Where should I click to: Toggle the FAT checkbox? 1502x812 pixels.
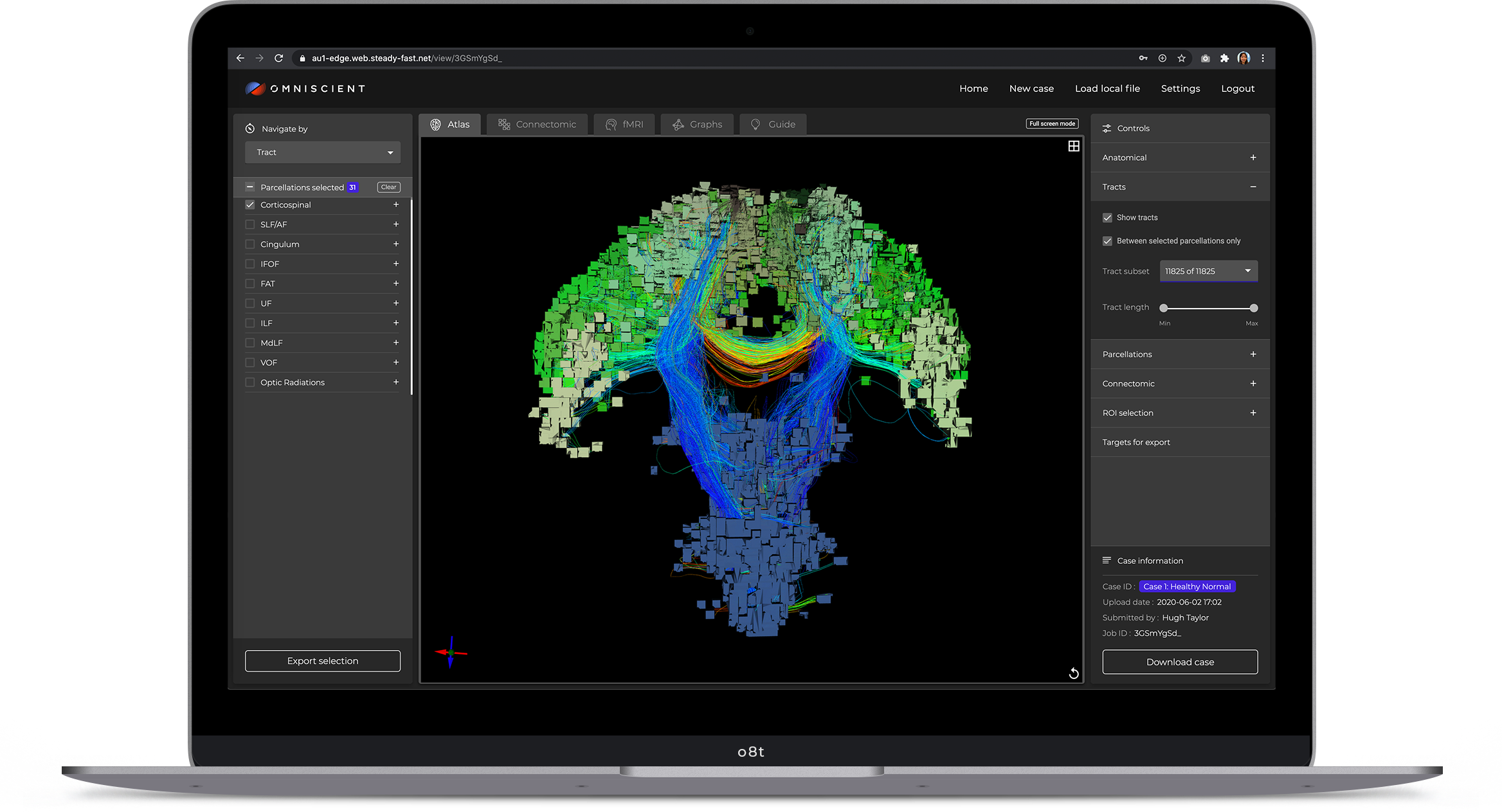tap(250, 284)
